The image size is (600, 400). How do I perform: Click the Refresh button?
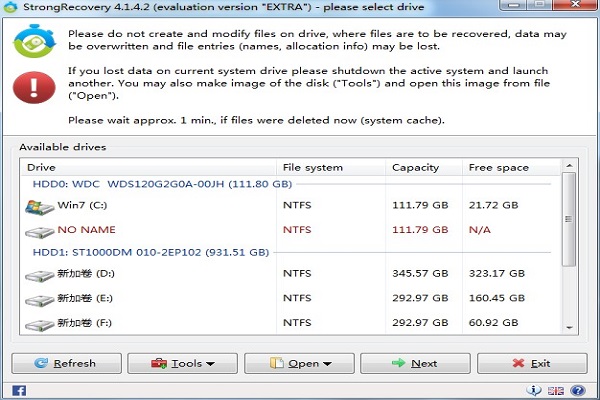(67, 363)
